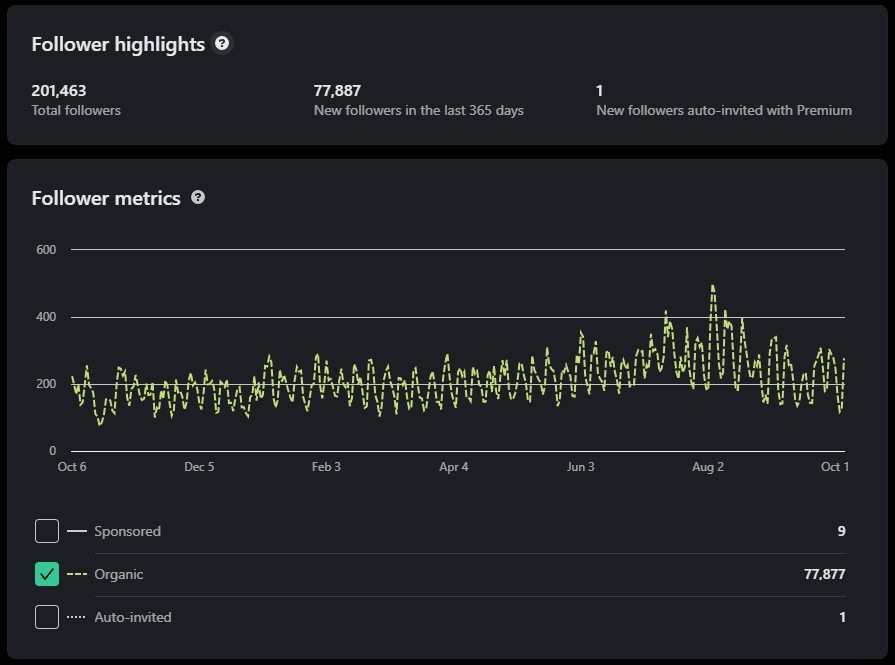Uncheck the Organic checkbox
The width and height of the screenshot is (895, 665).
[x=47, y=574]
